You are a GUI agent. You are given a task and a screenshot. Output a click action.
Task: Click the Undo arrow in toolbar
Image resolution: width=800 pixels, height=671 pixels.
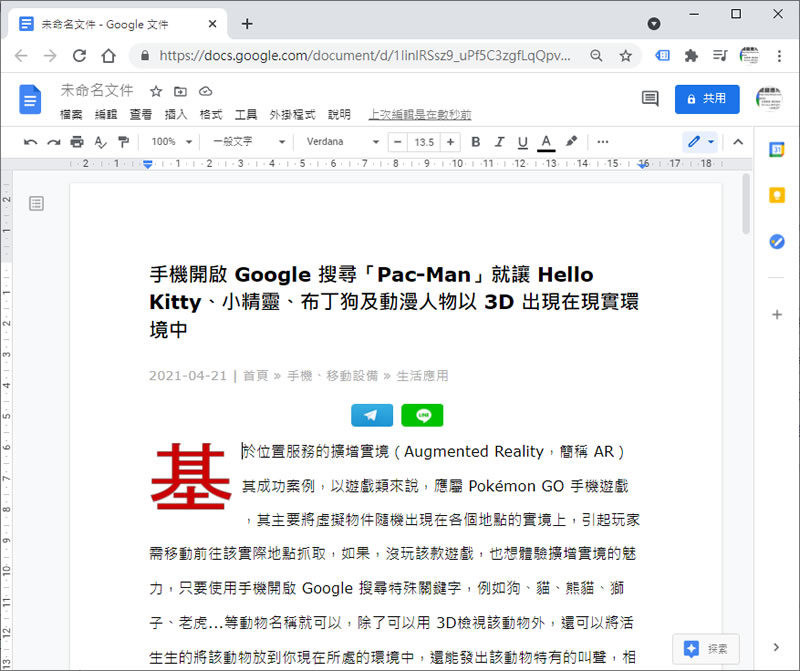pyautogui.click(x=30, y=142)
